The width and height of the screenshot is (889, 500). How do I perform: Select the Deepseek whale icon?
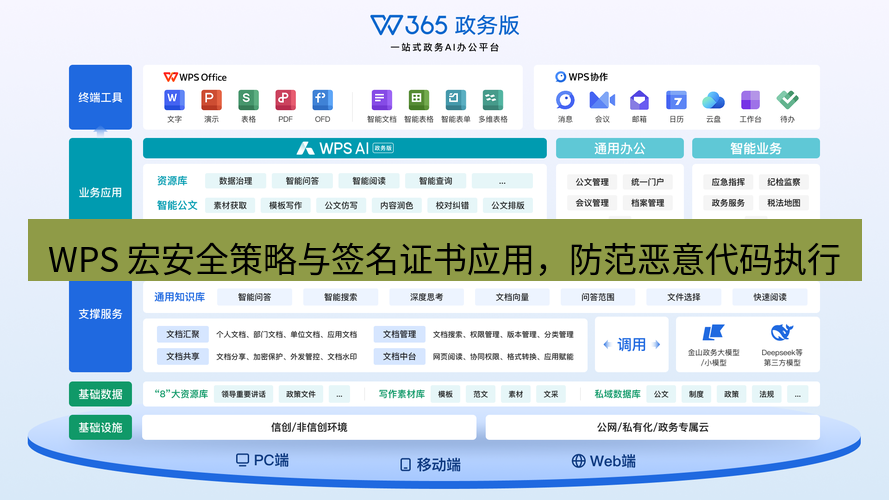(782, 333)
